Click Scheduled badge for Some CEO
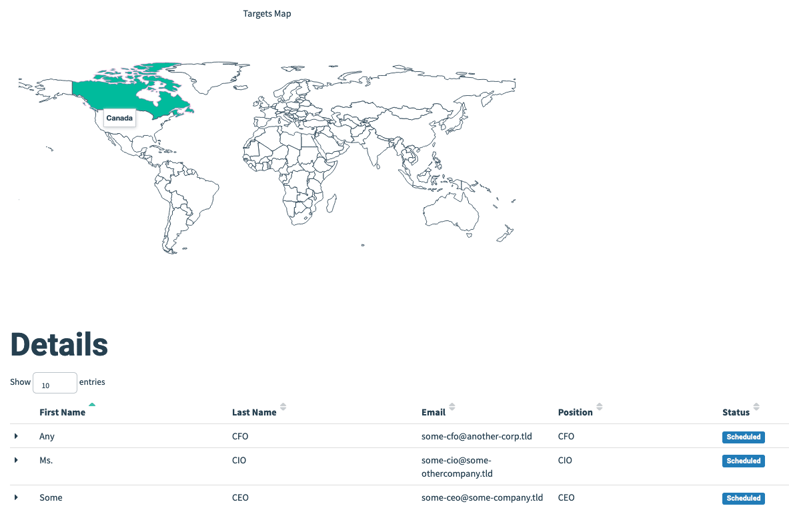The height and width of the screenshot is (510, 789). click(743, 498)
